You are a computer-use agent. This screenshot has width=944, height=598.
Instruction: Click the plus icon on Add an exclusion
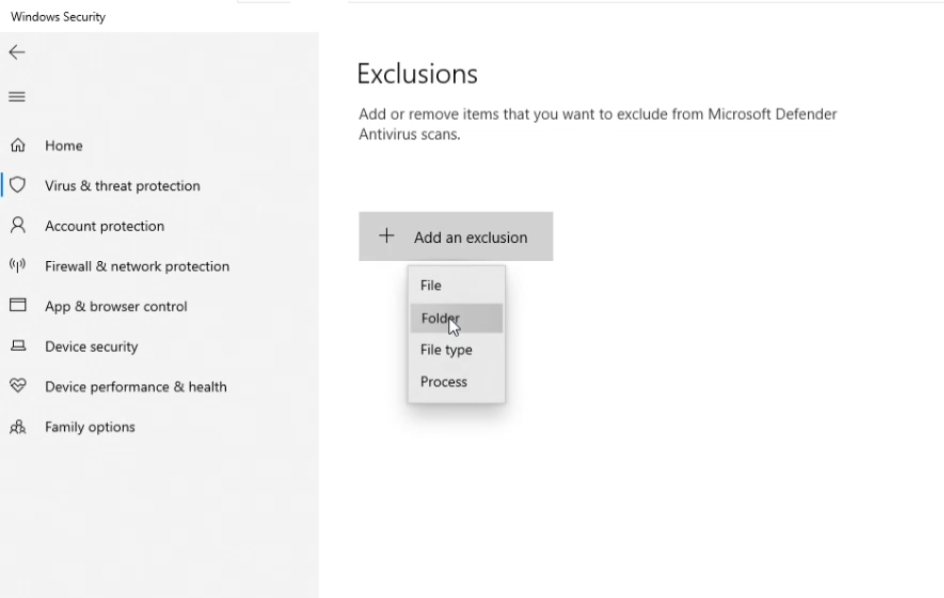(x=387, y=236)
